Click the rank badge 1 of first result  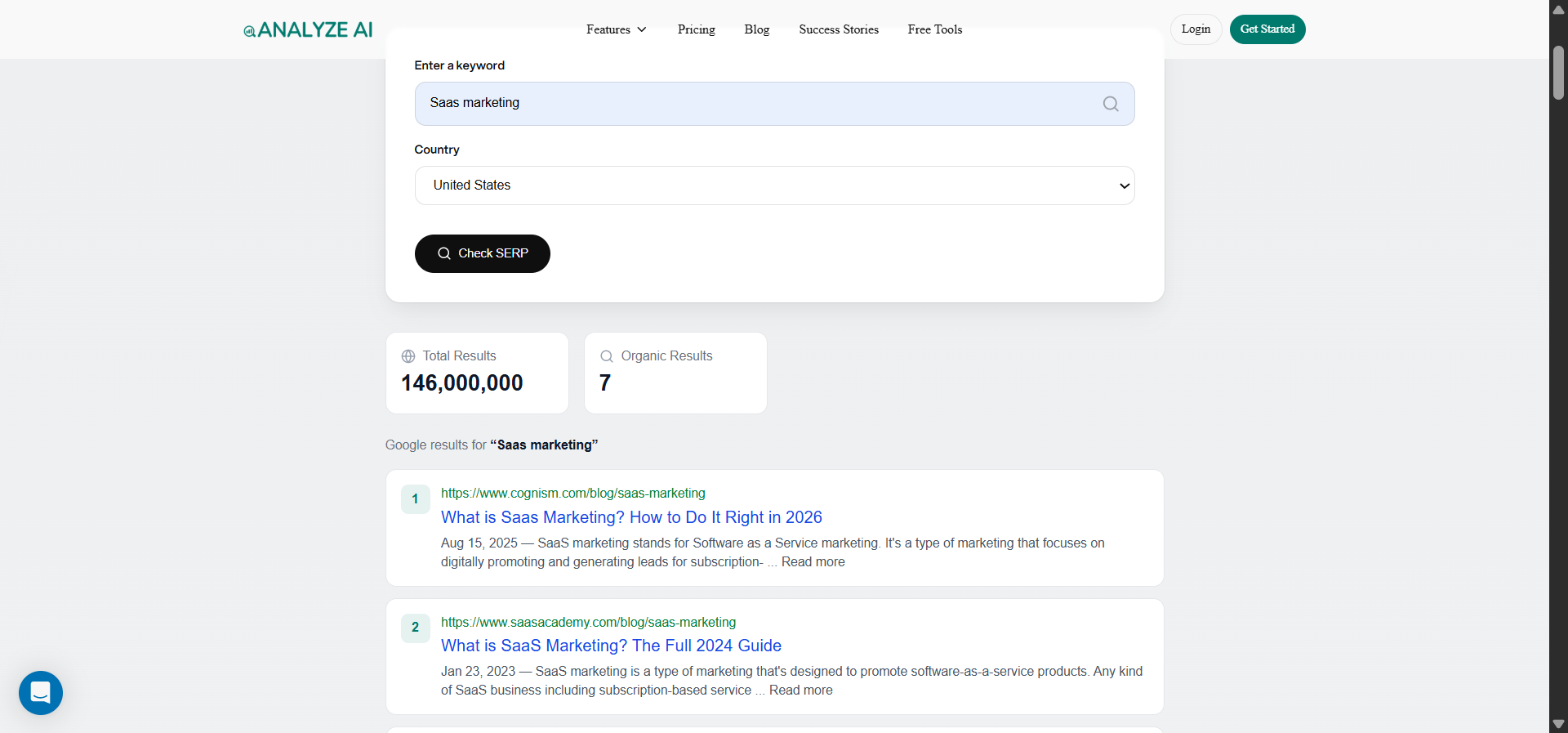415,499
